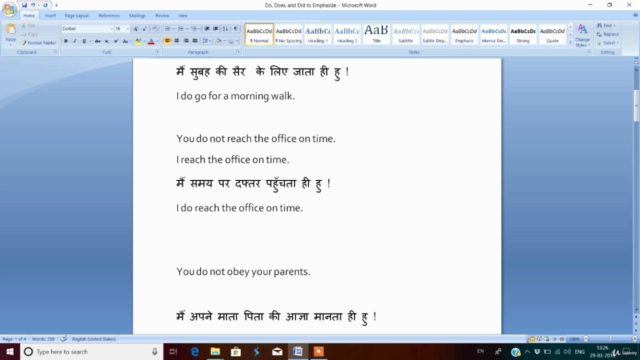Open the Mailings tab
Screen dimensions: 640x360
point(137,16)
